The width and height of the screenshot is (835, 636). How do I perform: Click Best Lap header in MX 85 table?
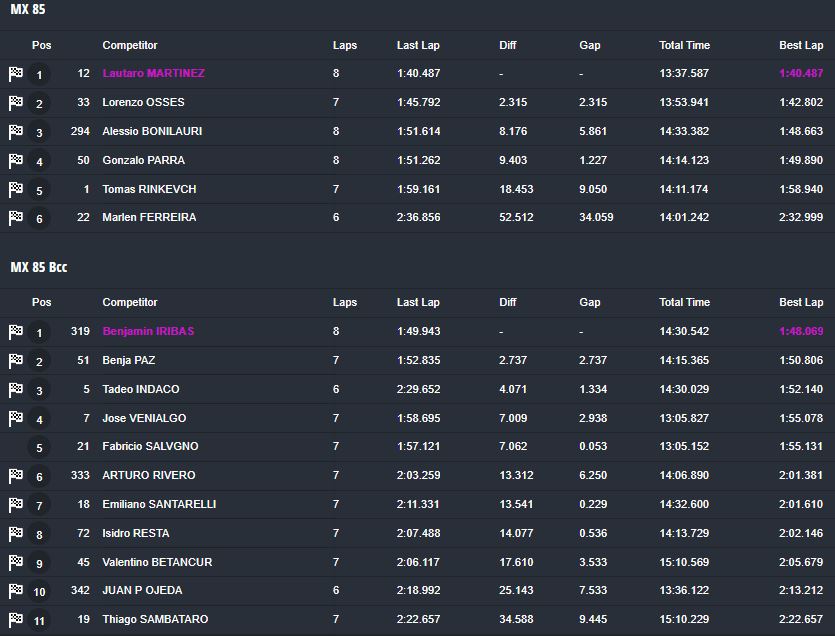(x=800, y=45)
